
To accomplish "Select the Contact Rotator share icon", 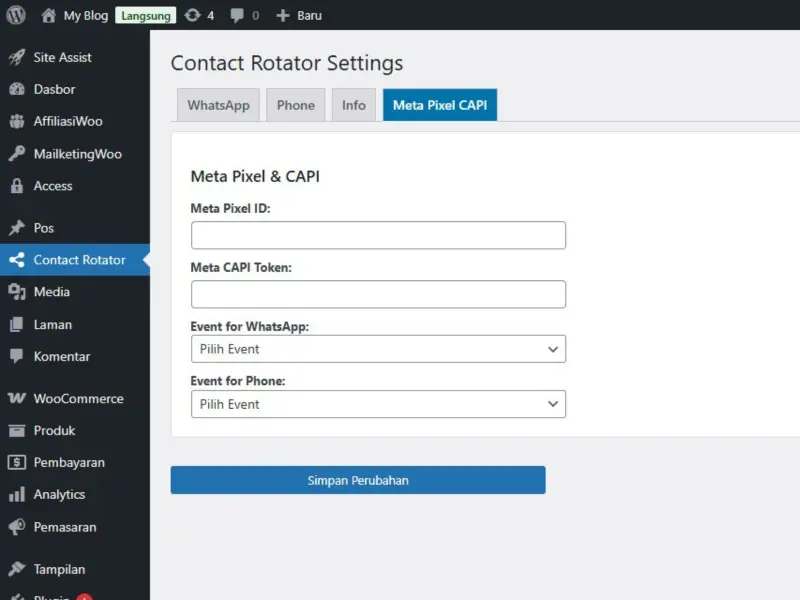I will [16, 260].
